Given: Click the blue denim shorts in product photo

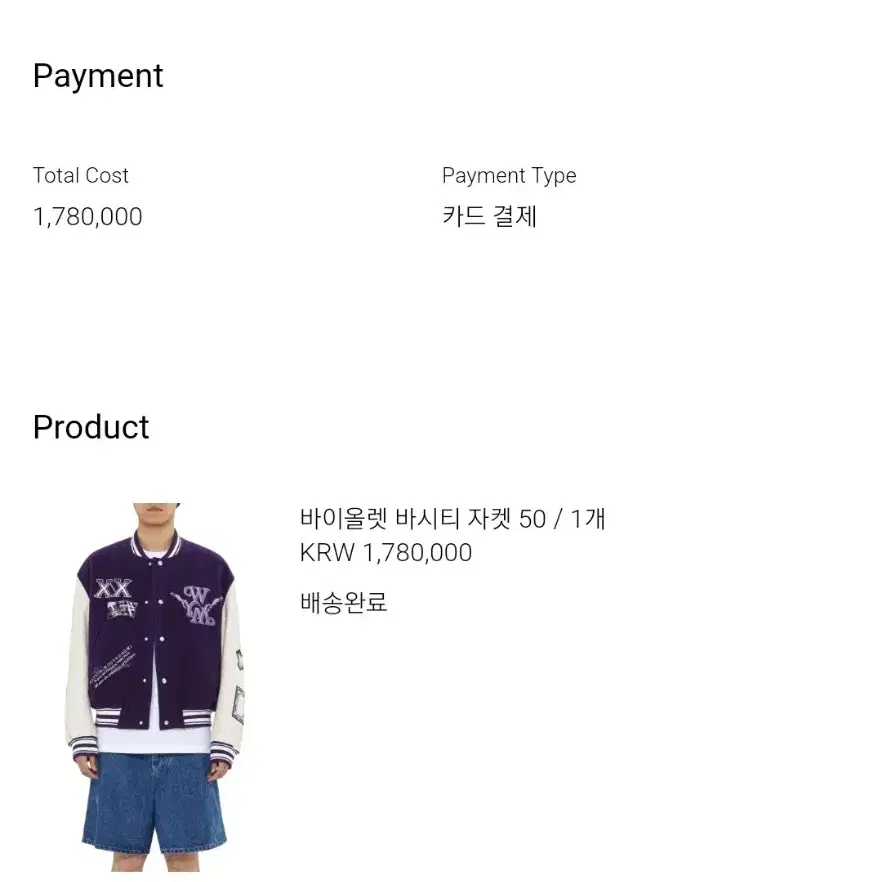Looking at the screenshot, I should [155, 802].
